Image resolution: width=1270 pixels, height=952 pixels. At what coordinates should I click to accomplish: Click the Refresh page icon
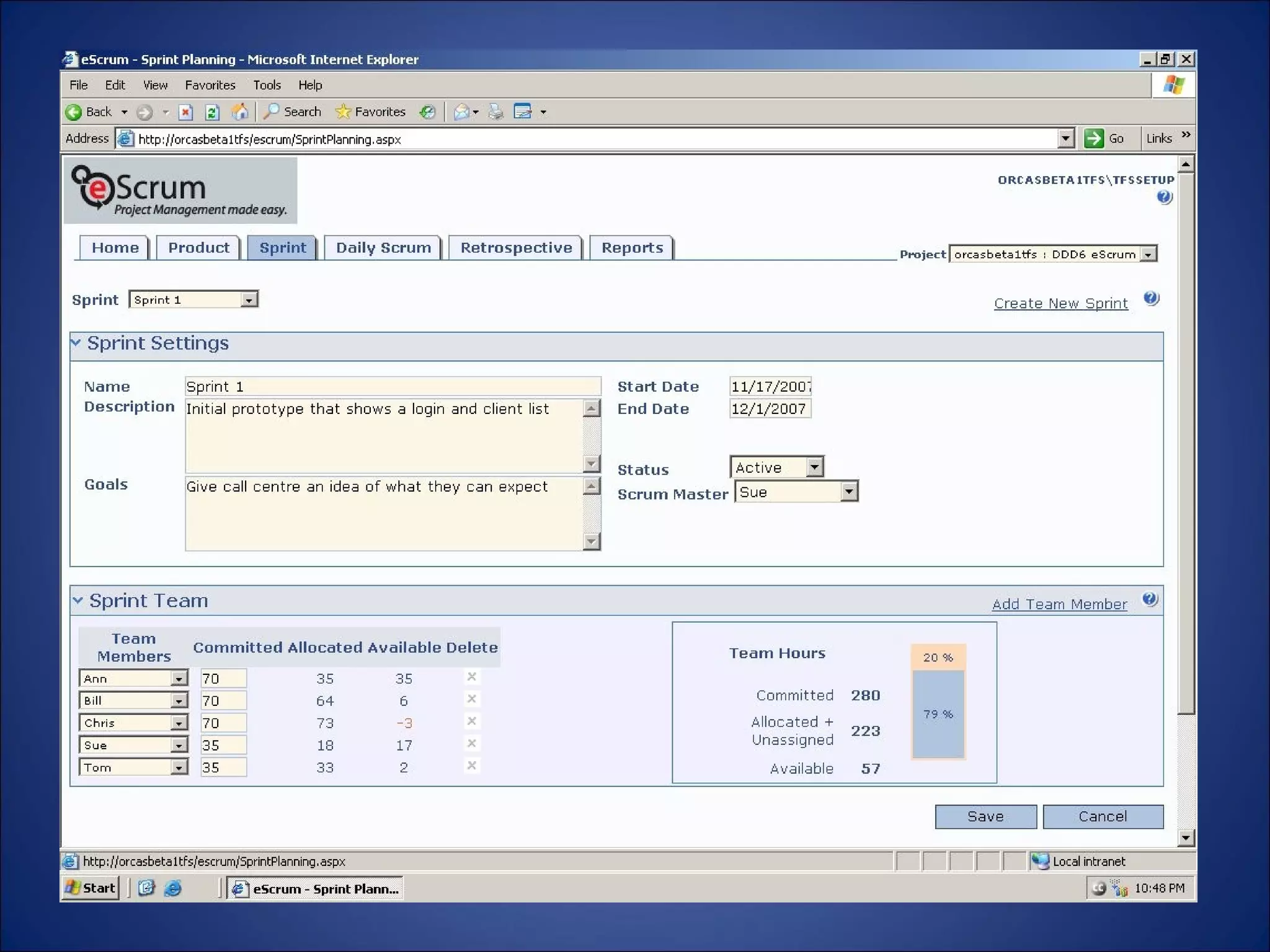tap(212, 112)
